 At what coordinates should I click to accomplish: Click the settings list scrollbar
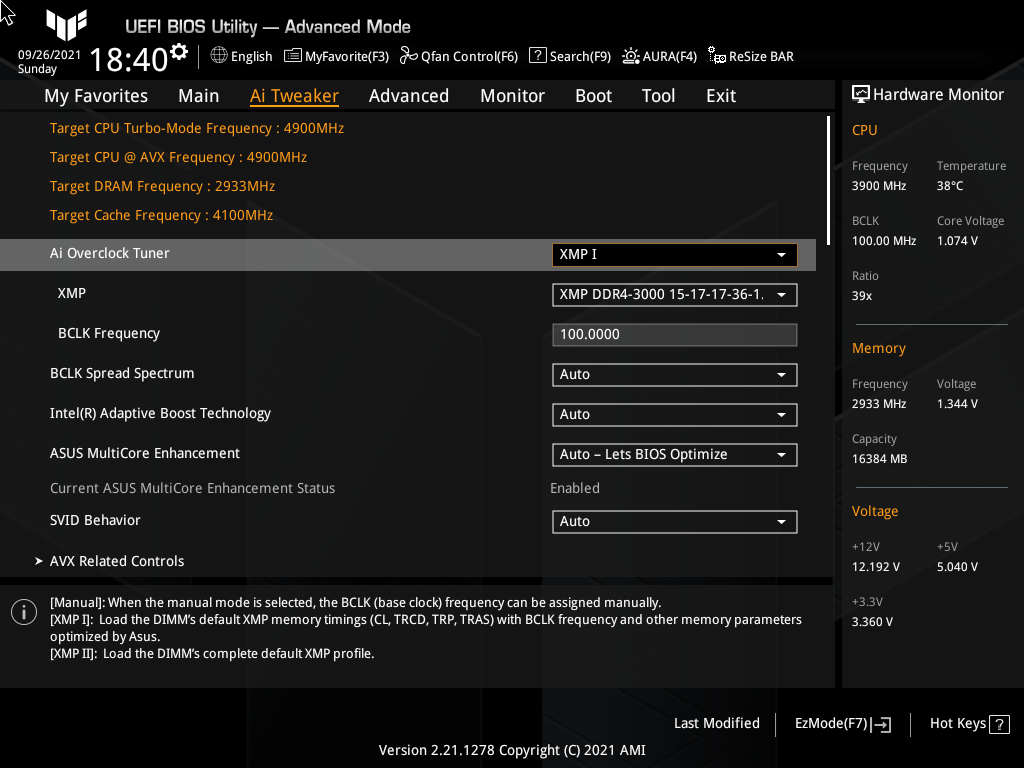point(828,180)
